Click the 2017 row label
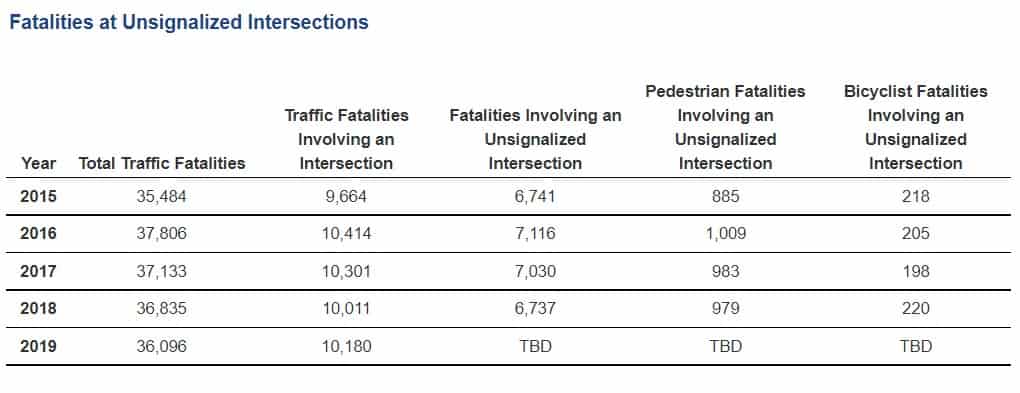 [38, 271]
